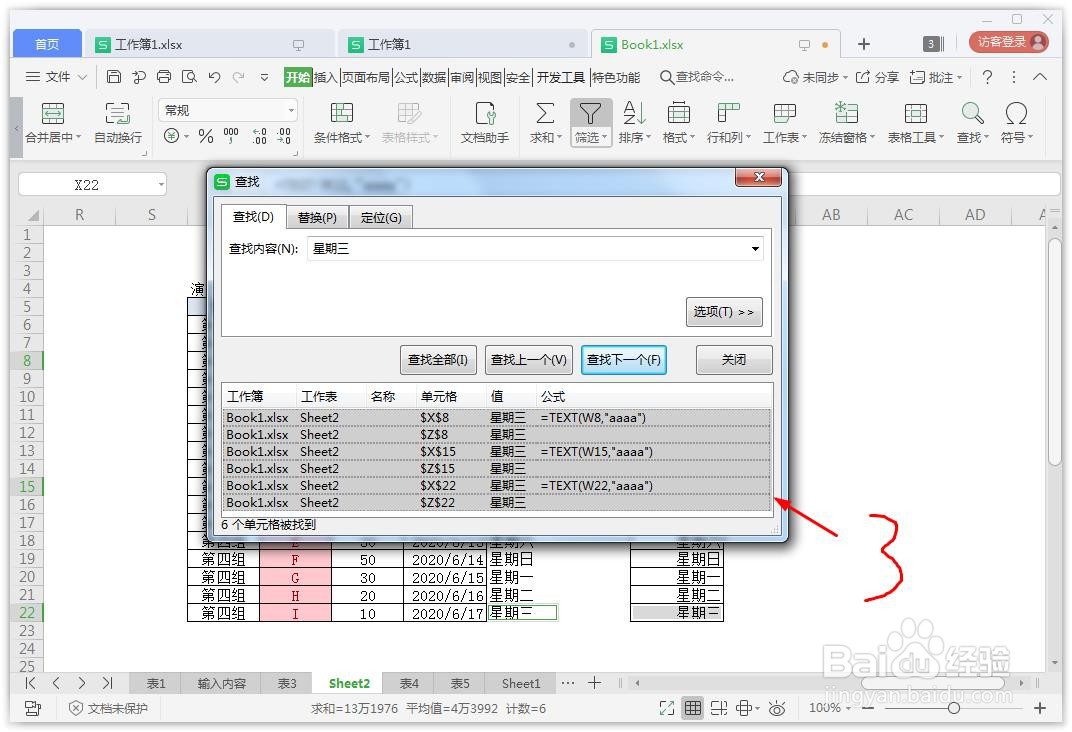Screen dimensions: 1072x732
Task: Open the 求和 (AutoSum) tool
Action: 543,120
